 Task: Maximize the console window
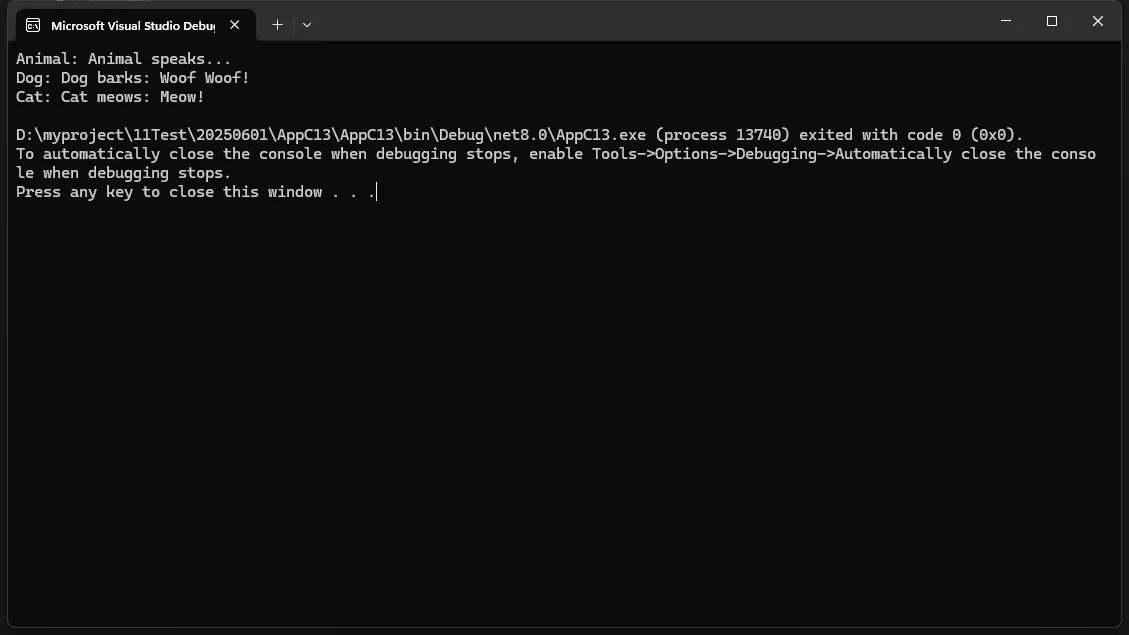[1052, 21]
